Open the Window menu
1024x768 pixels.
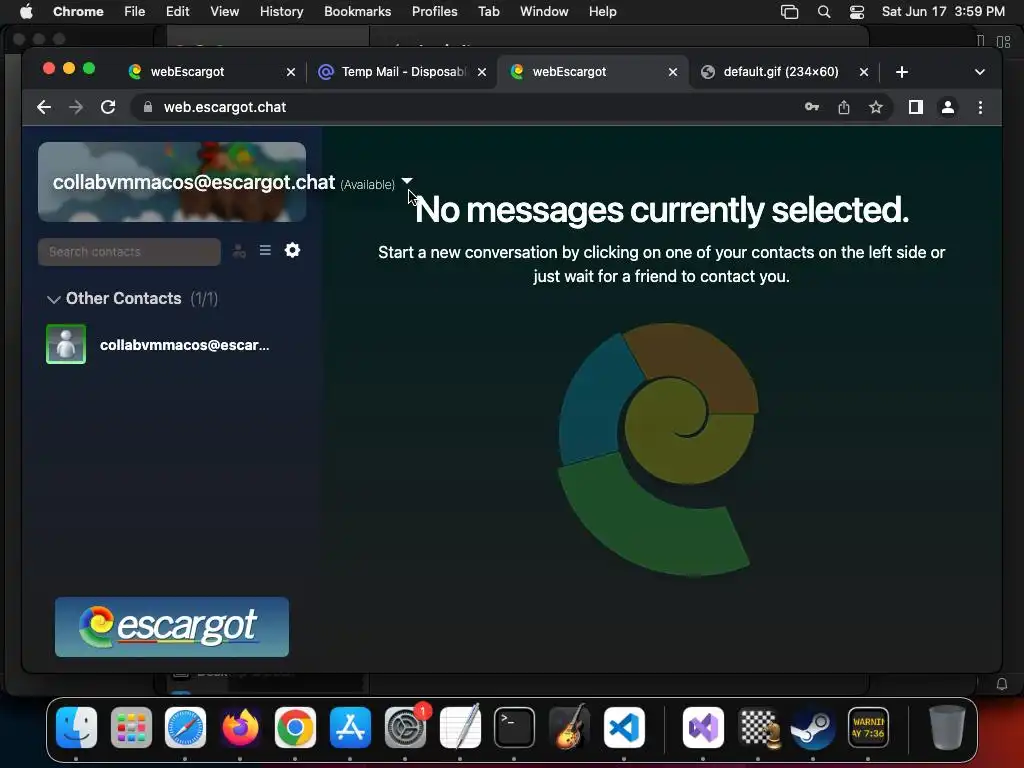[544, 11]
